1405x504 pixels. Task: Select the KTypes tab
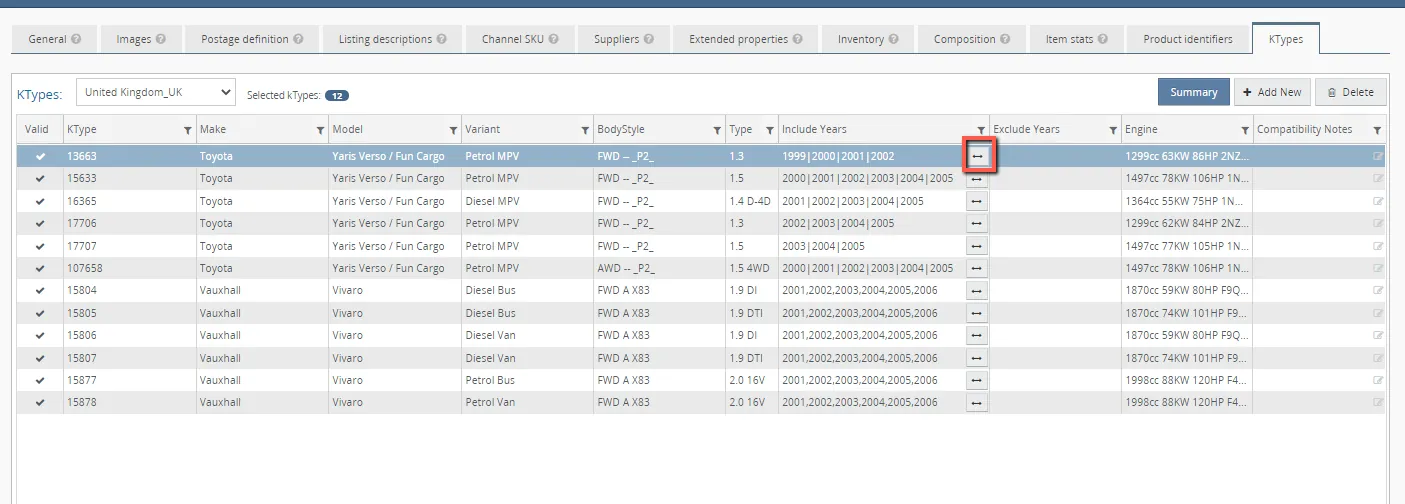[1286, 39]
